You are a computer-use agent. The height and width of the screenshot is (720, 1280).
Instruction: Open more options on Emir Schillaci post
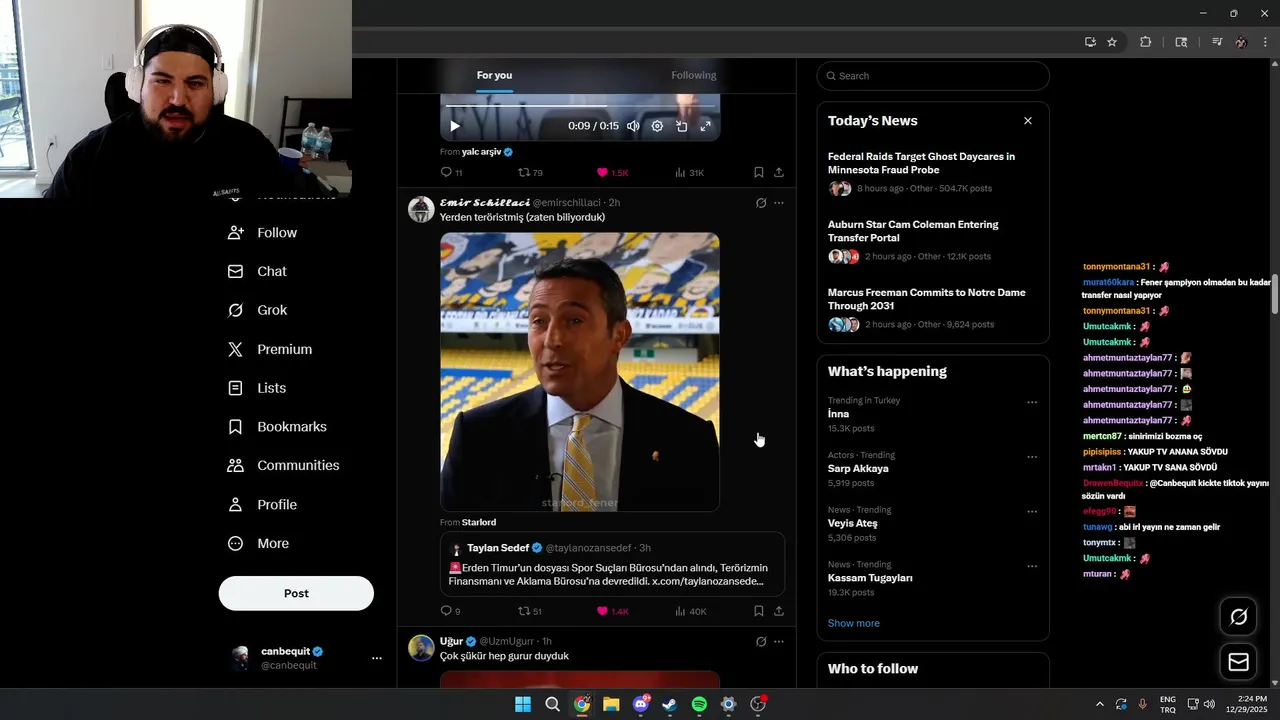(779, 203)
